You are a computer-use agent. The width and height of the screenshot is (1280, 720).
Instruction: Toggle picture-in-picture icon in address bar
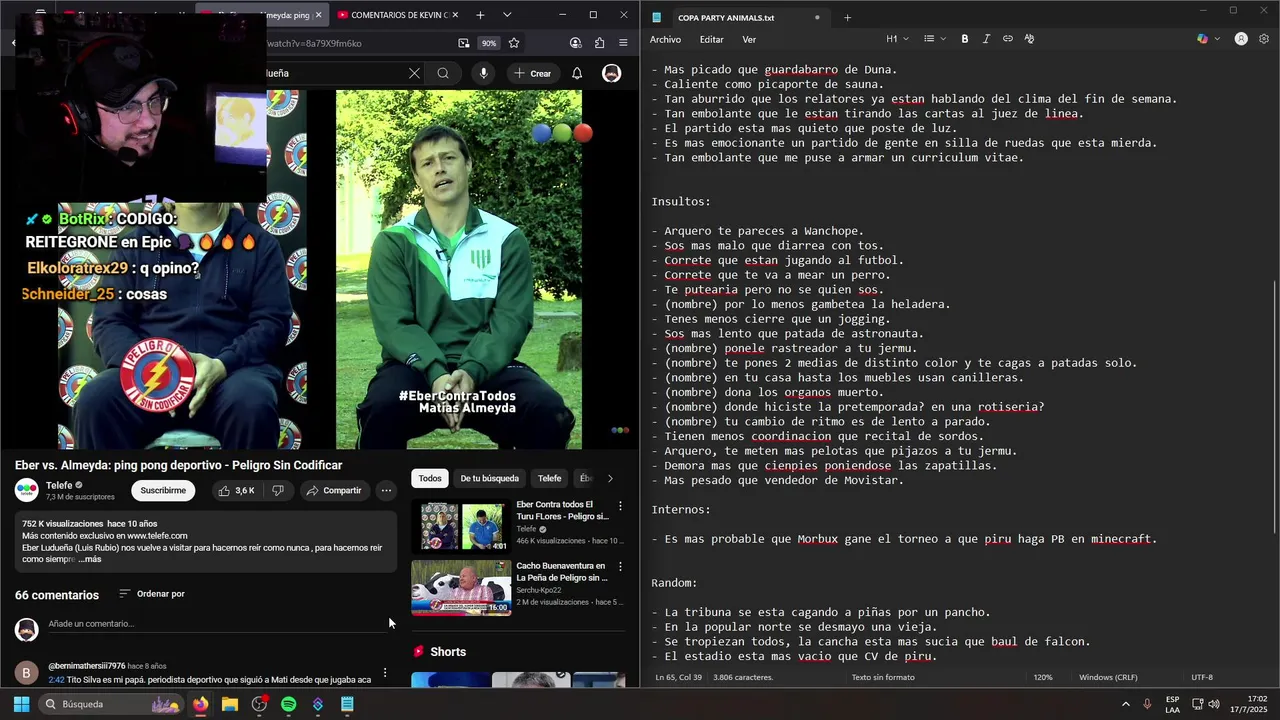(x=464, y=43)
